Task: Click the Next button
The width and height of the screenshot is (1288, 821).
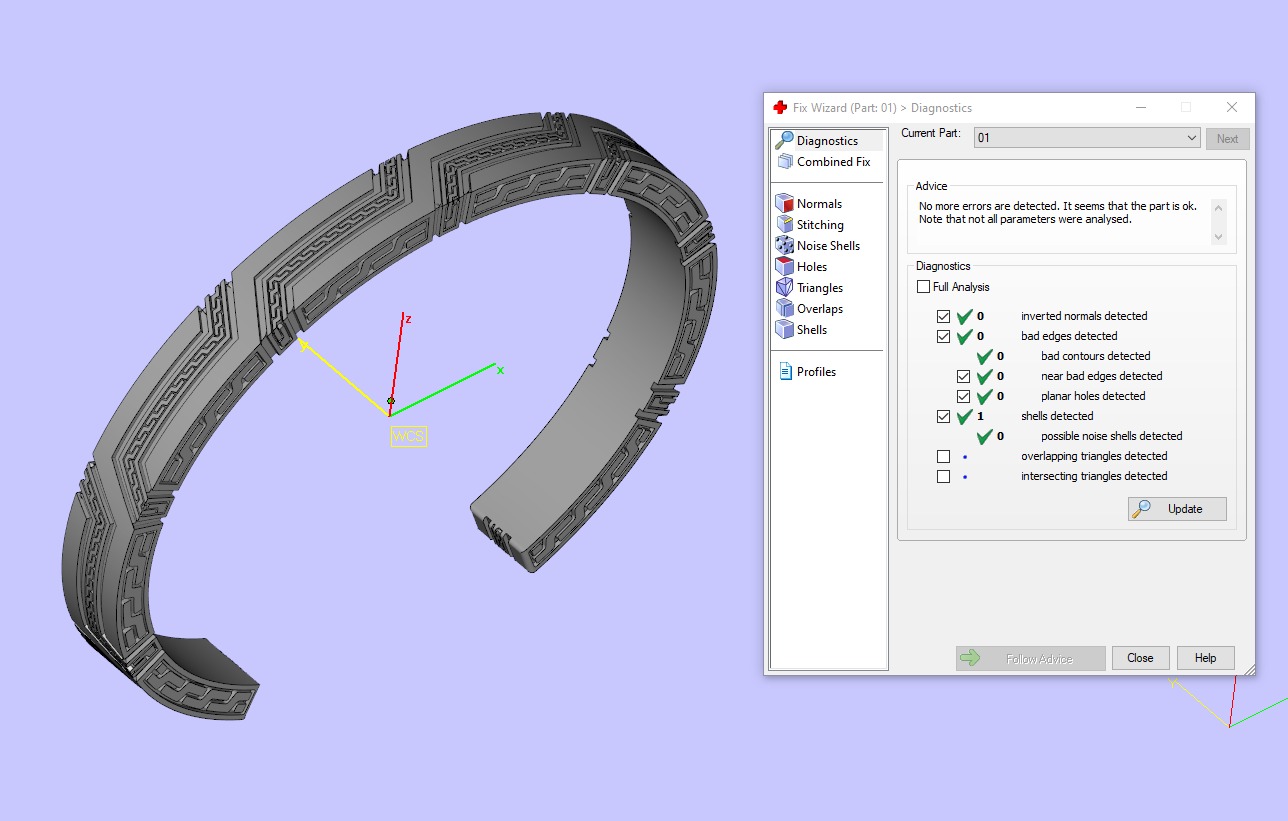Action: coord(1227,139)
